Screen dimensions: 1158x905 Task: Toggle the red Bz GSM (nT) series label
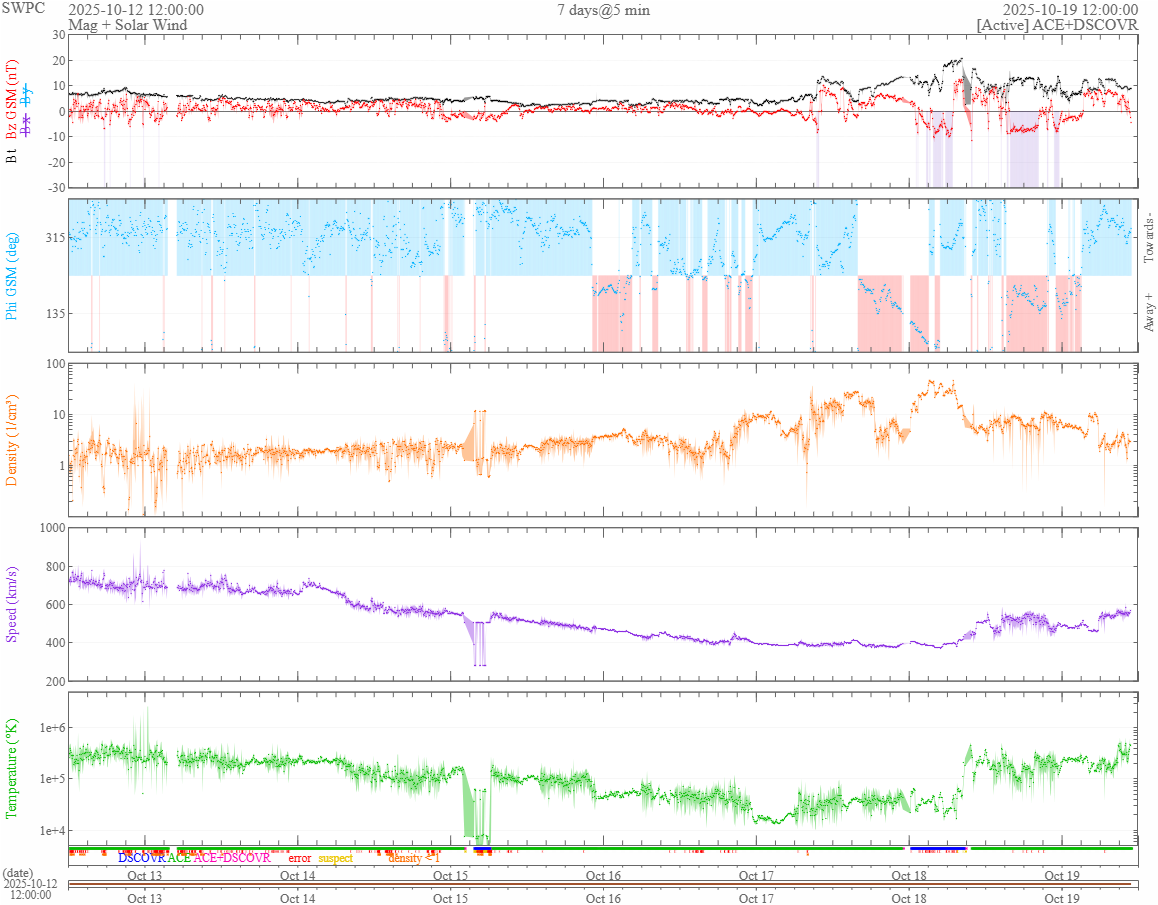pos(11,100)
